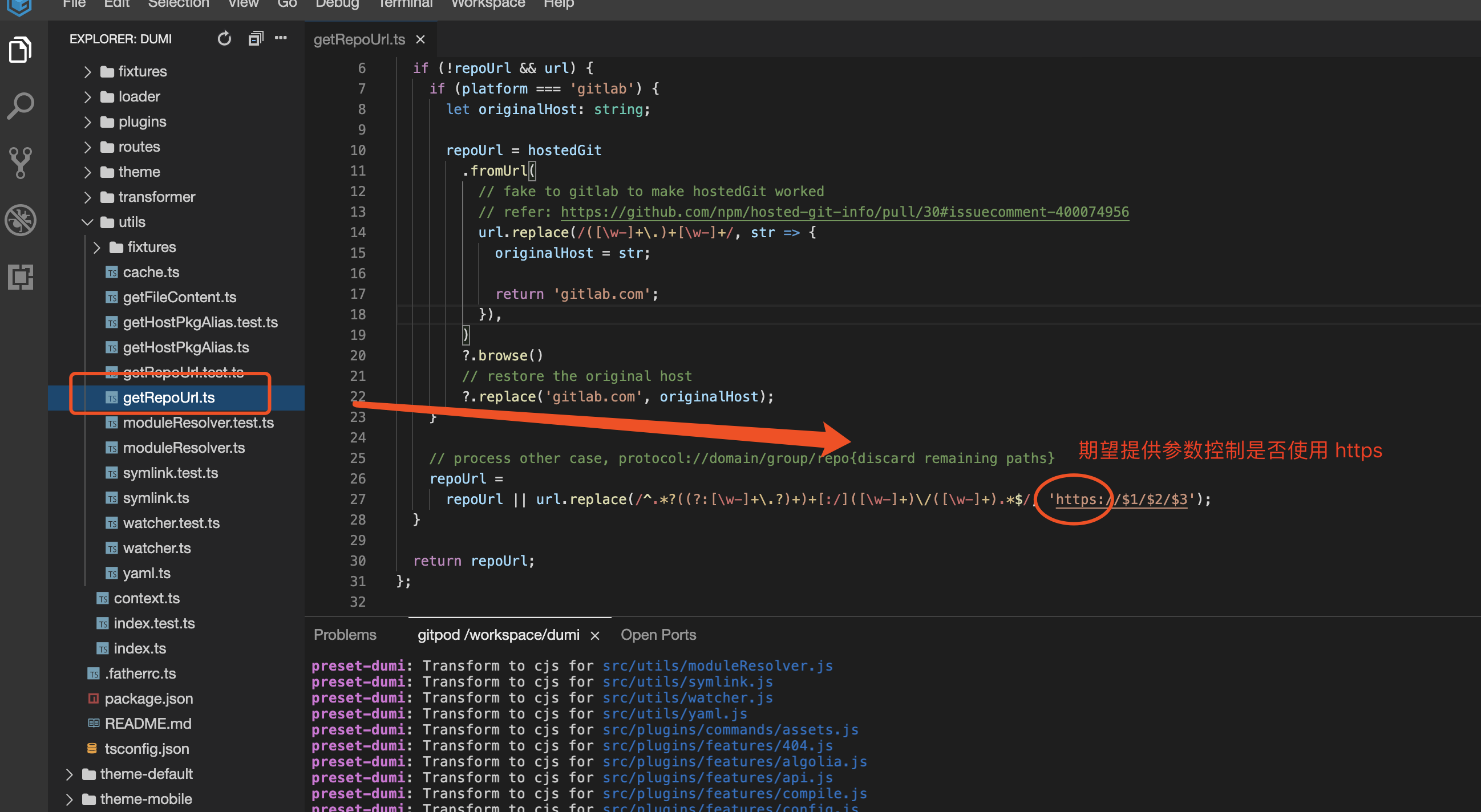Close the gitpod /workspace/dumi terminal tab
This screenshot has height=812, width=1481.
[x=595, y=635]
